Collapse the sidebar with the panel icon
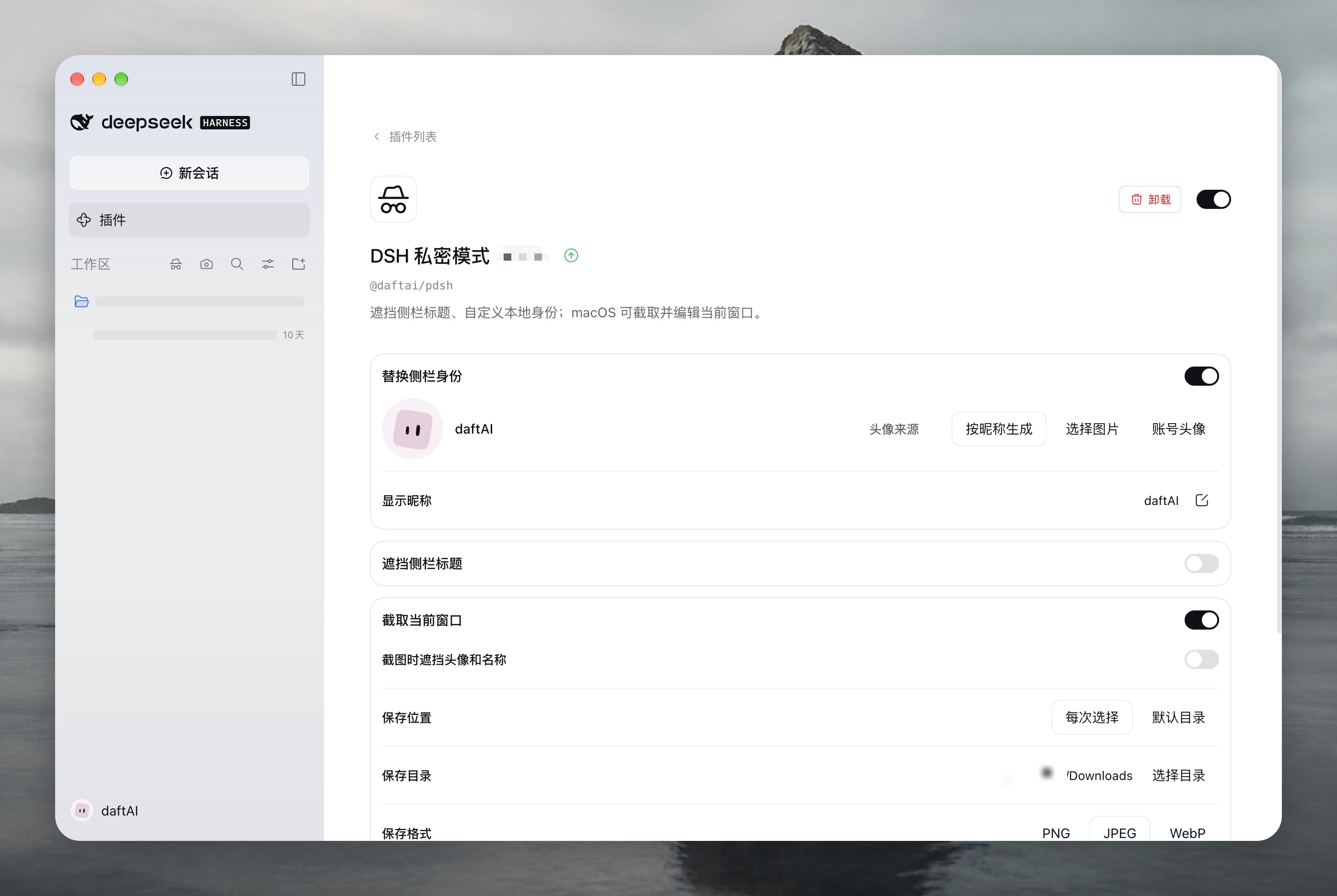This screenshot has width=1337, height=896. [x=298, y=79]
